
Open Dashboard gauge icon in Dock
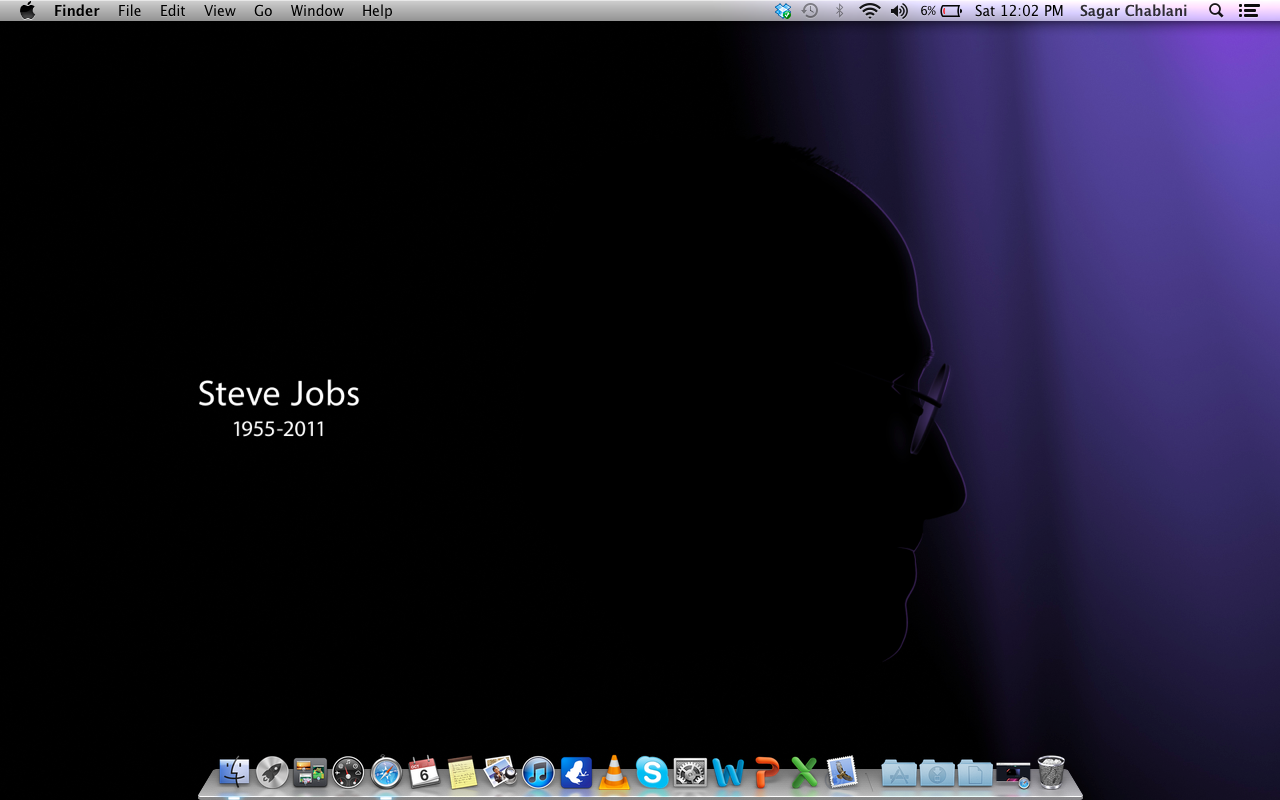click(x=348, y=772)
